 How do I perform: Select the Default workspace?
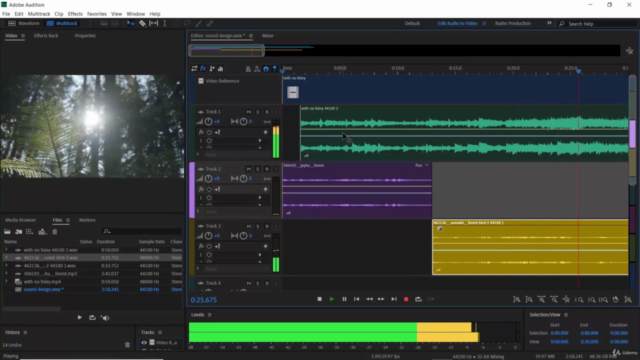tap(412, 24)
